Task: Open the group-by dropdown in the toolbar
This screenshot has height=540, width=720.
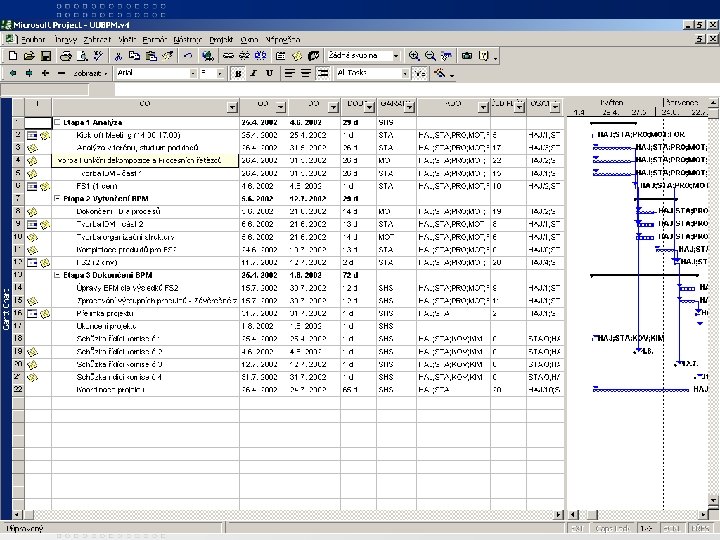Action: [x=396, y=56]
